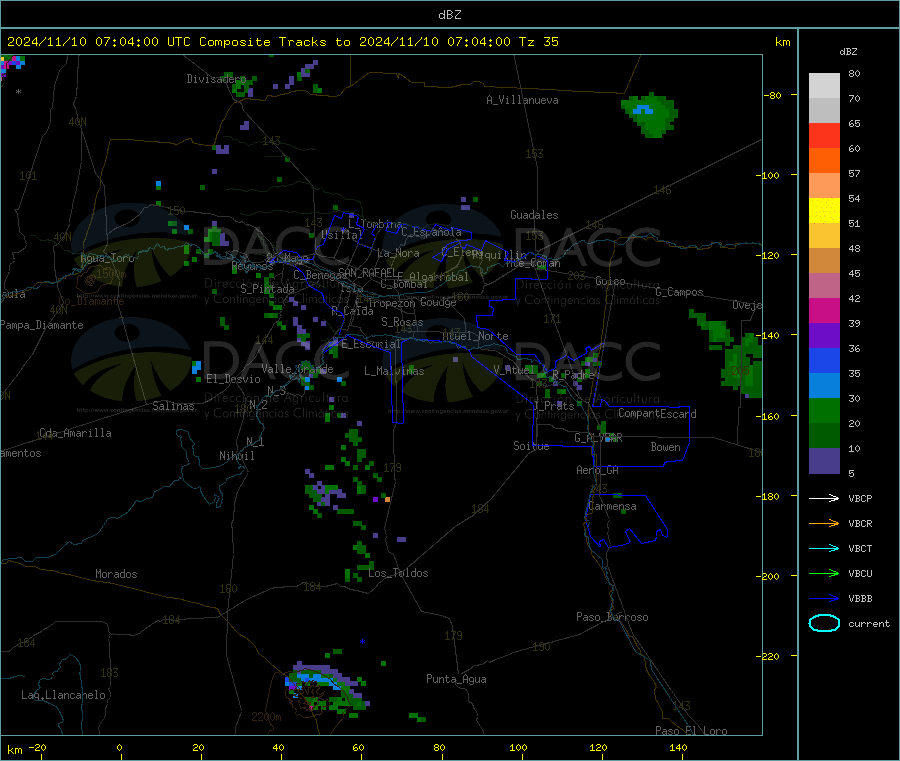
Task: Click the Punta_Agua location label
Action: pos(456,680)
